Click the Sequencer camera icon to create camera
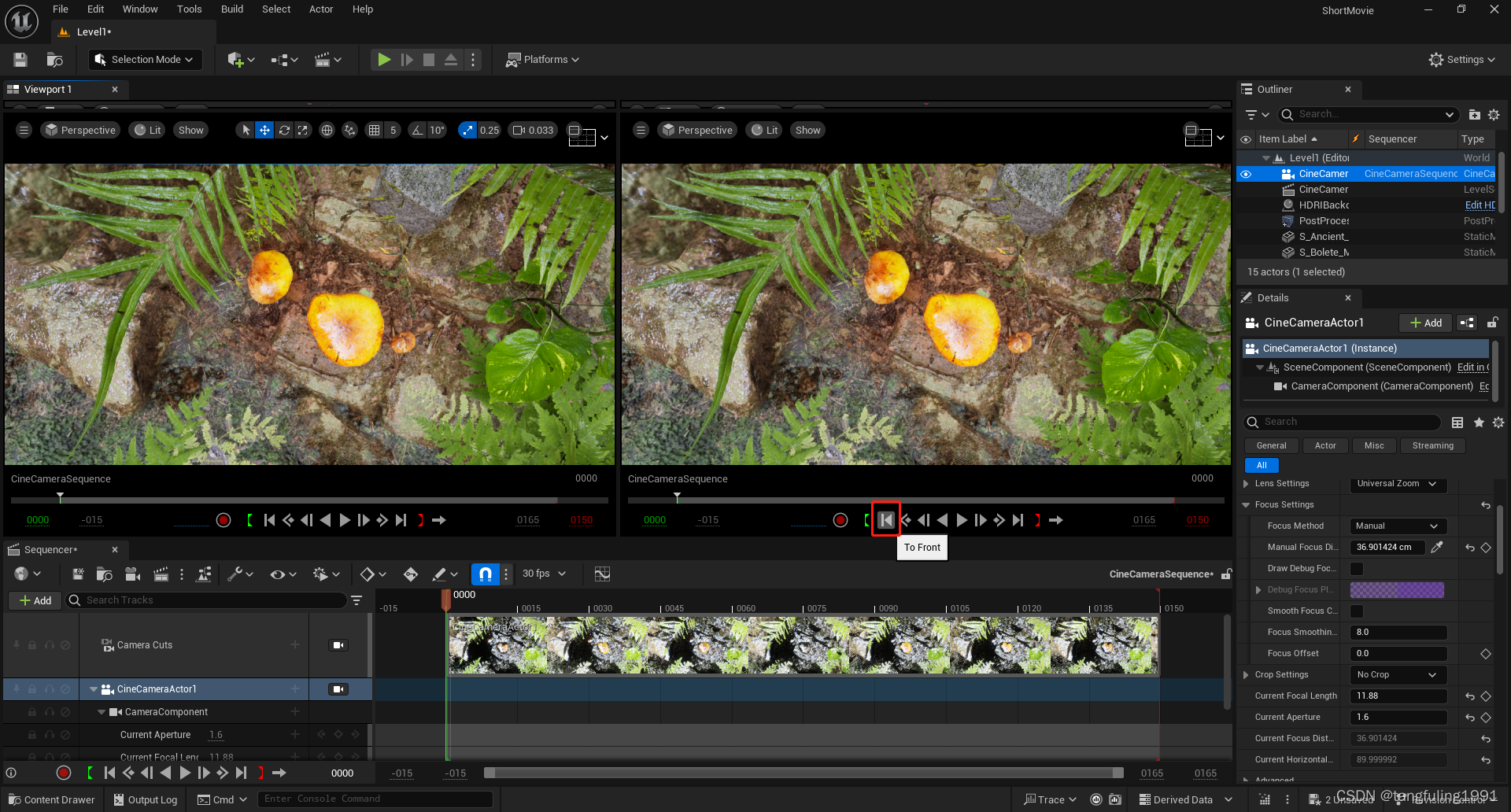This screenshot has width=1511, height=812. point(132,574)
